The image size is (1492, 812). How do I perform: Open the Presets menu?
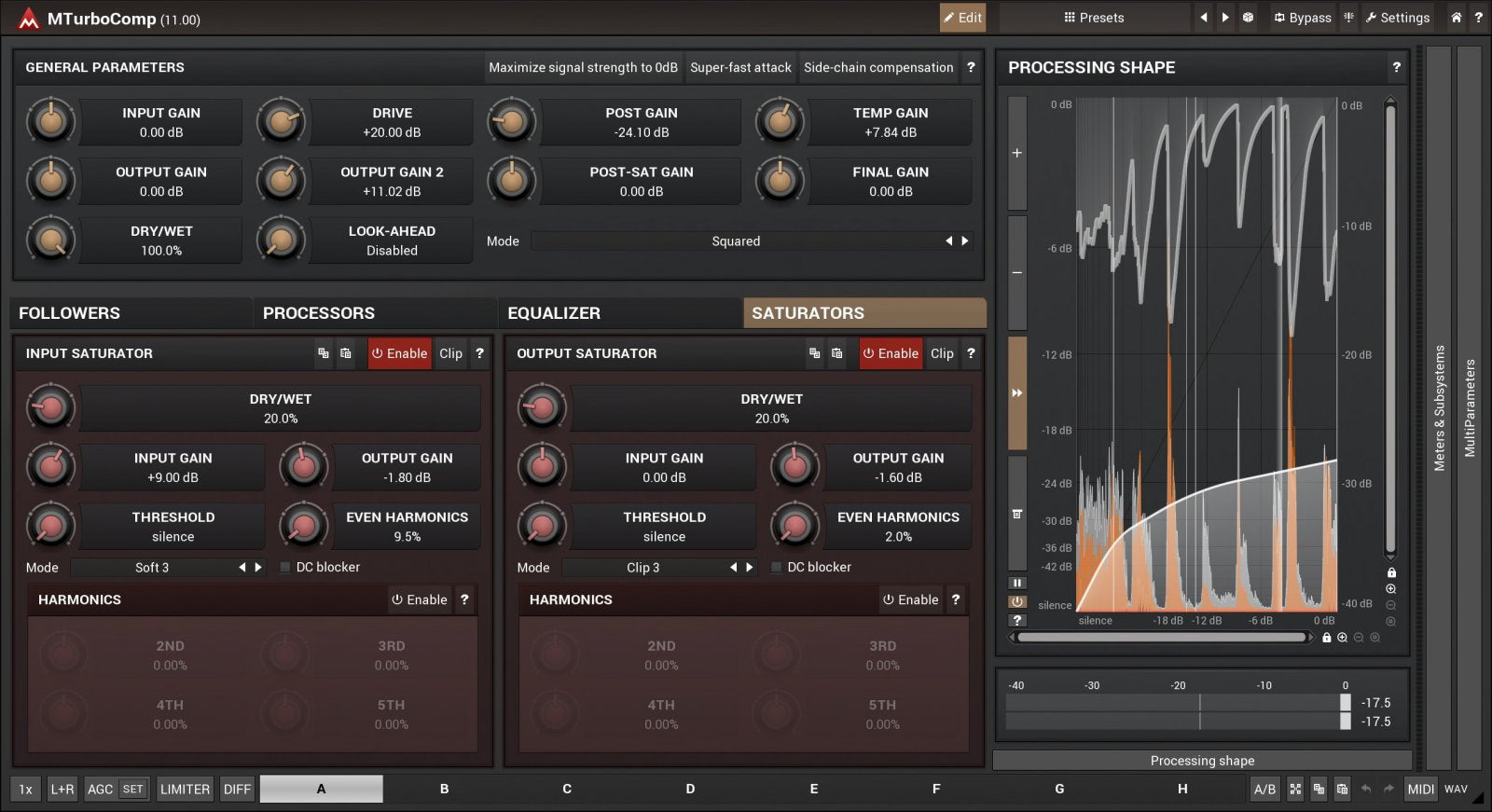pos(1094,17)
